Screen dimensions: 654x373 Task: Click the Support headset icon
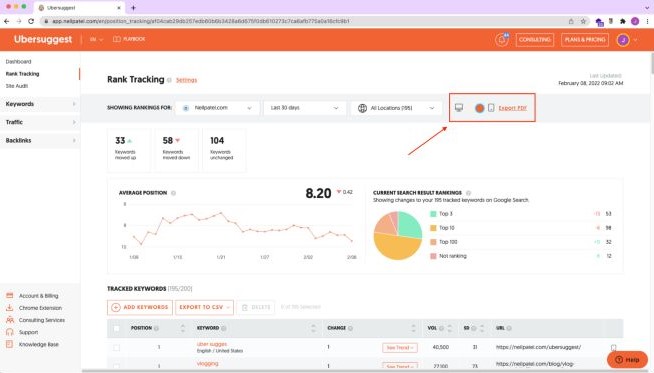[10, 332]
